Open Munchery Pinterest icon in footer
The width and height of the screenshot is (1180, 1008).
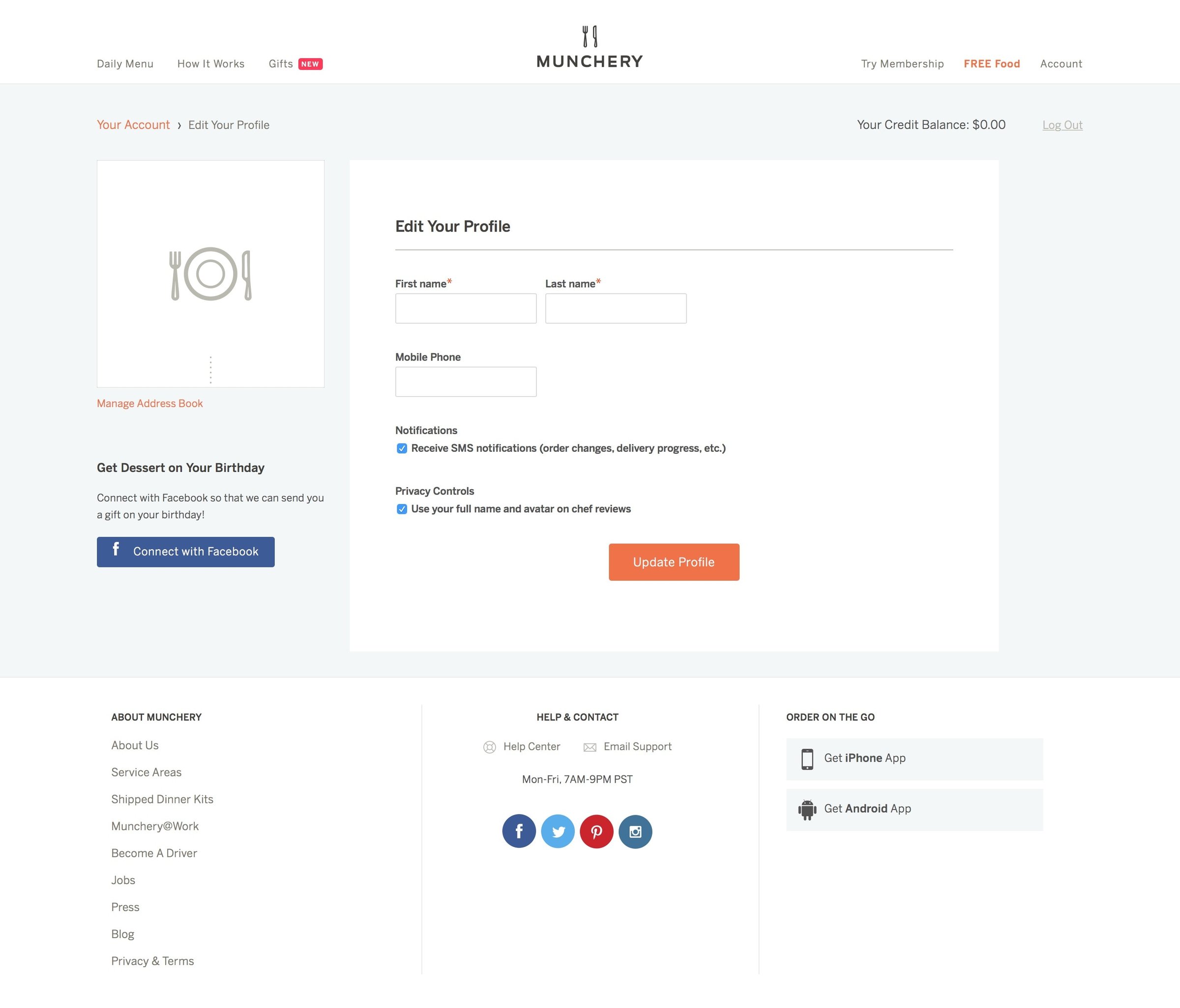(596, 831)
